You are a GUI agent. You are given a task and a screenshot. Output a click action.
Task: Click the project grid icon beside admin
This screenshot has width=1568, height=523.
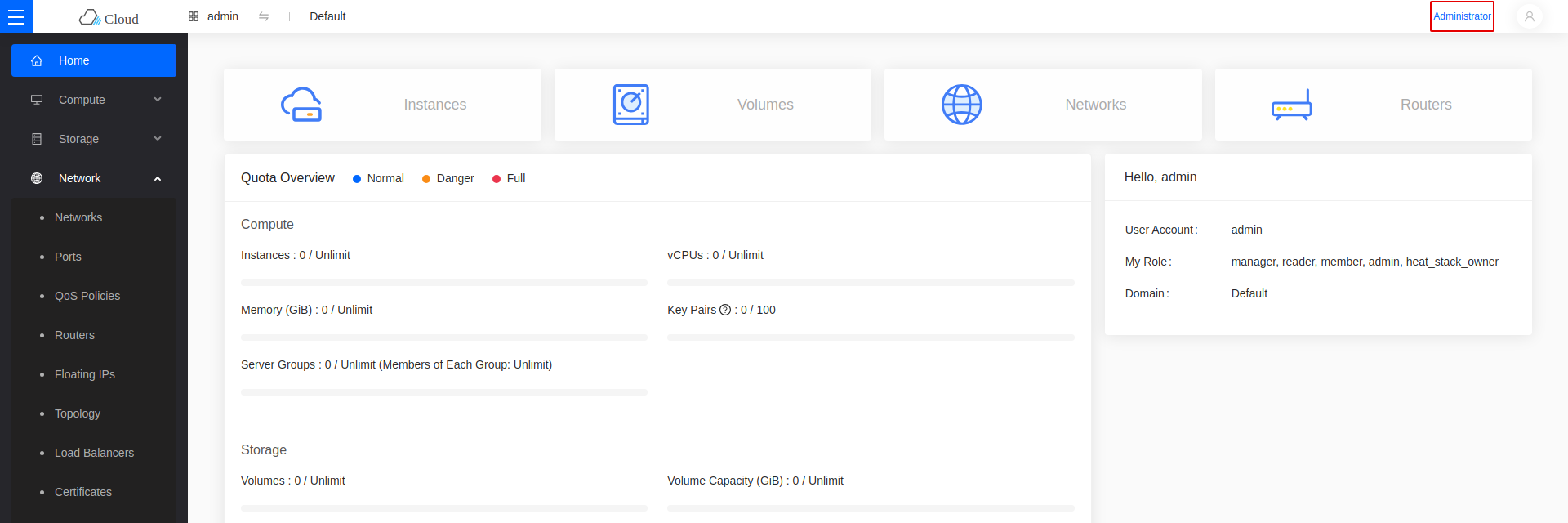pos(194,16)
